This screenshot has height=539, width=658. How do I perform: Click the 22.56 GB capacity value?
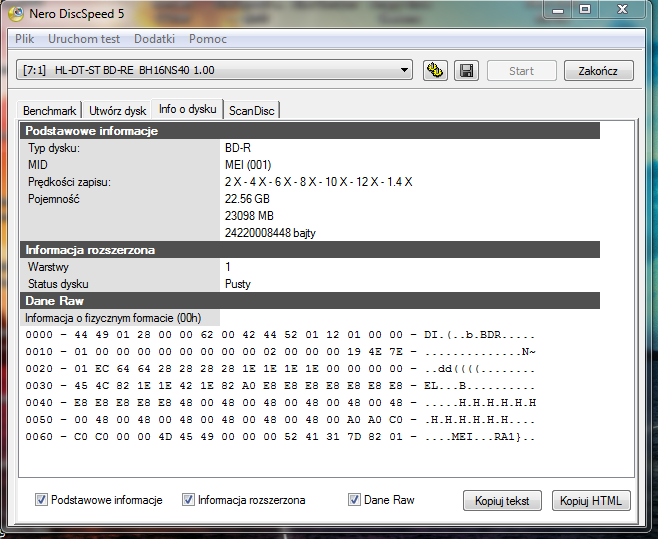point(247,199)
